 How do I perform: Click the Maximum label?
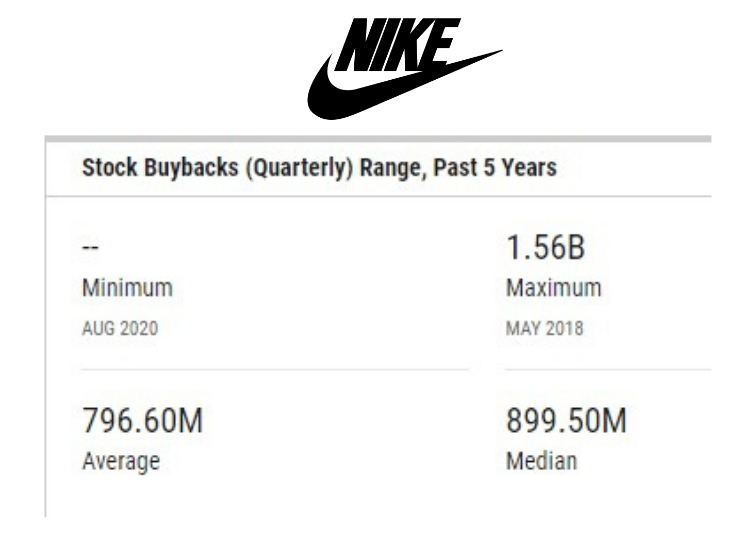(554, 288)
